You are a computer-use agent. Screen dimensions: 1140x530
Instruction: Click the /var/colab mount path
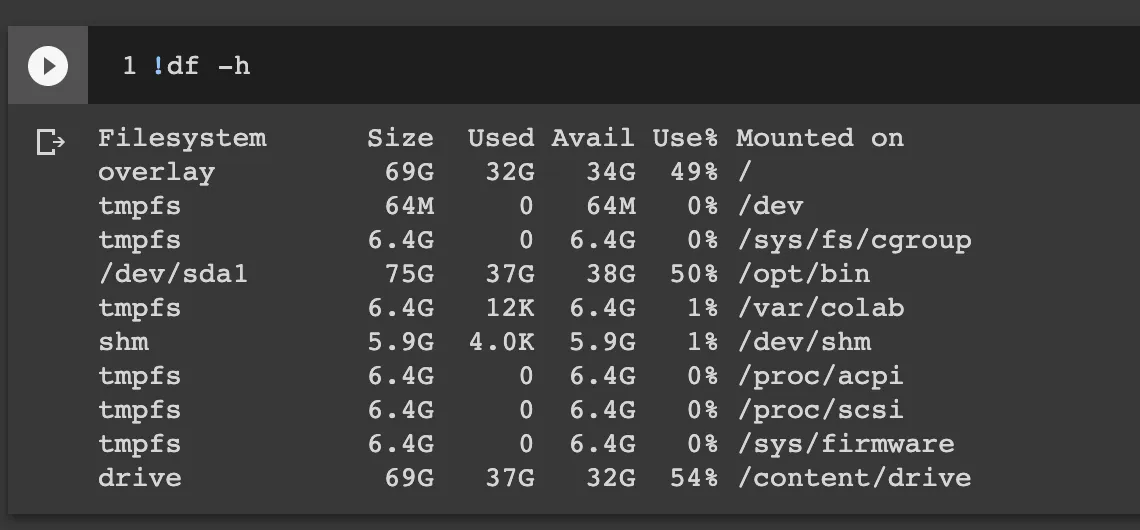pyautogui.click(x=820, y=308)
